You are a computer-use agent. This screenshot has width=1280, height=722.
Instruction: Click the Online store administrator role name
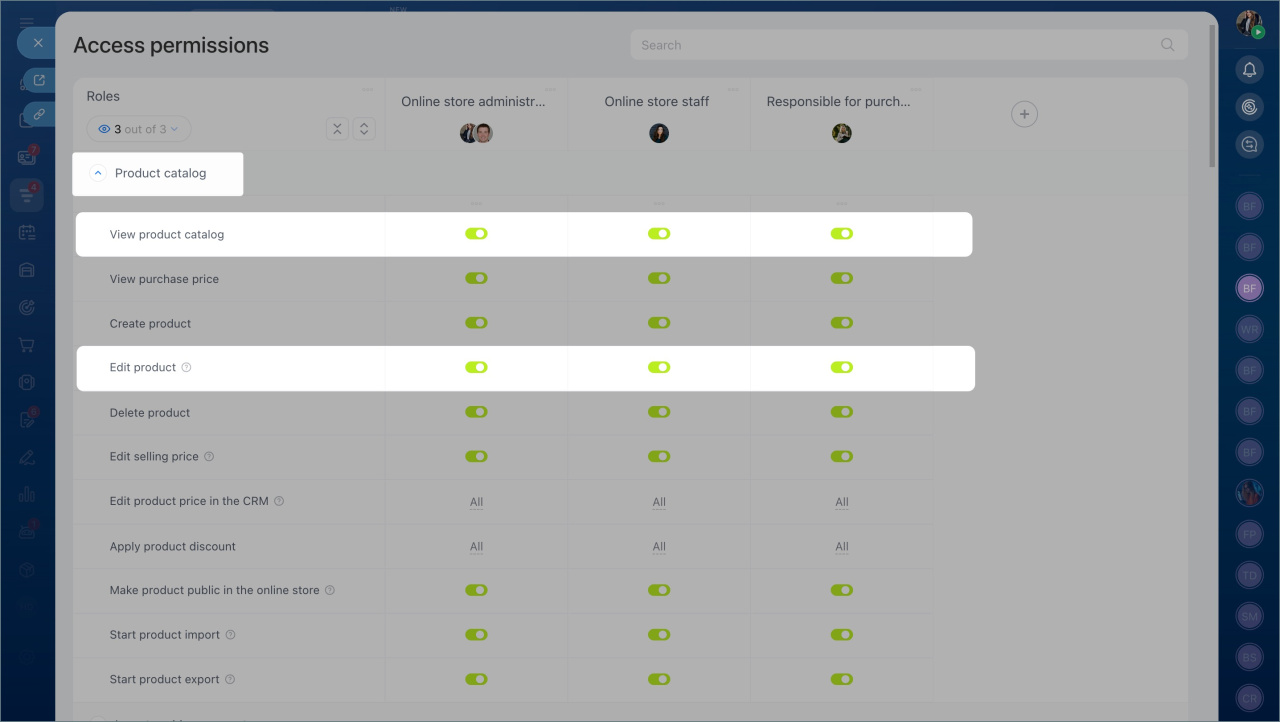tap(473, 102)
